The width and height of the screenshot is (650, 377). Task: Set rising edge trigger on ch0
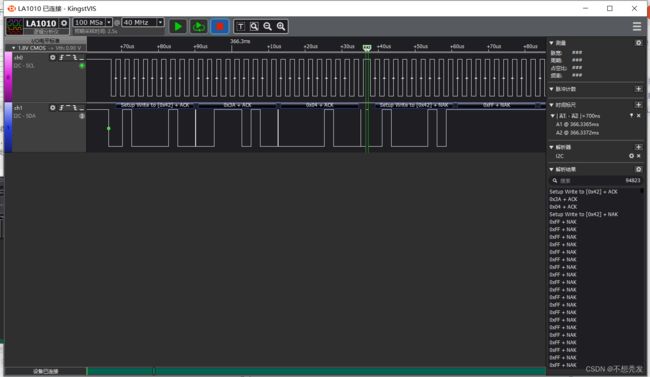61,58
